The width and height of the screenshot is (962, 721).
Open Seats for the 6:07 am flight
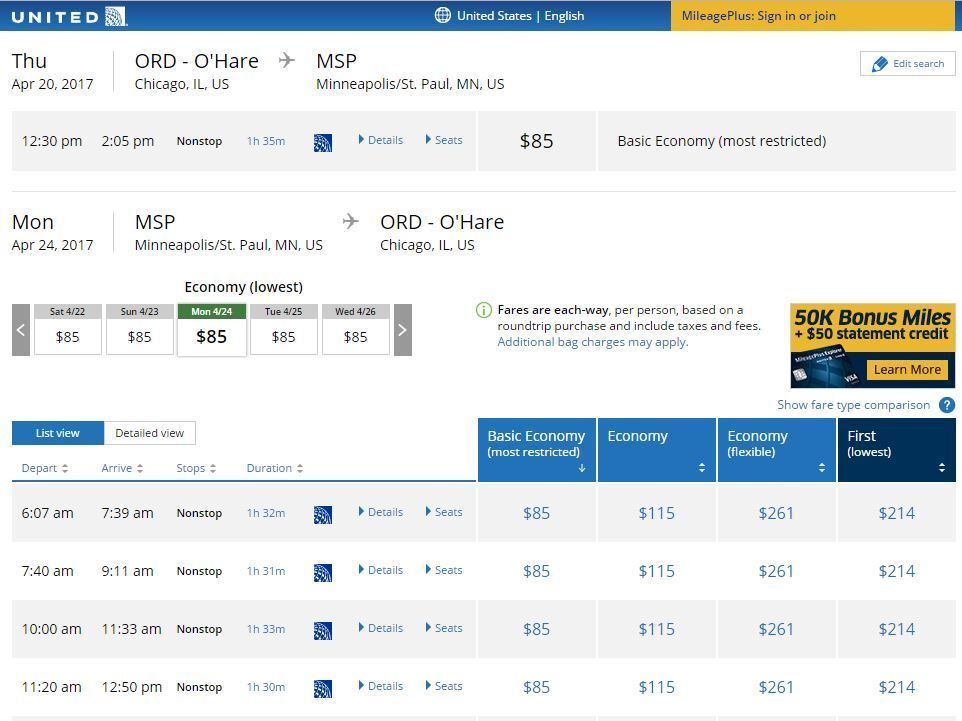443,511
